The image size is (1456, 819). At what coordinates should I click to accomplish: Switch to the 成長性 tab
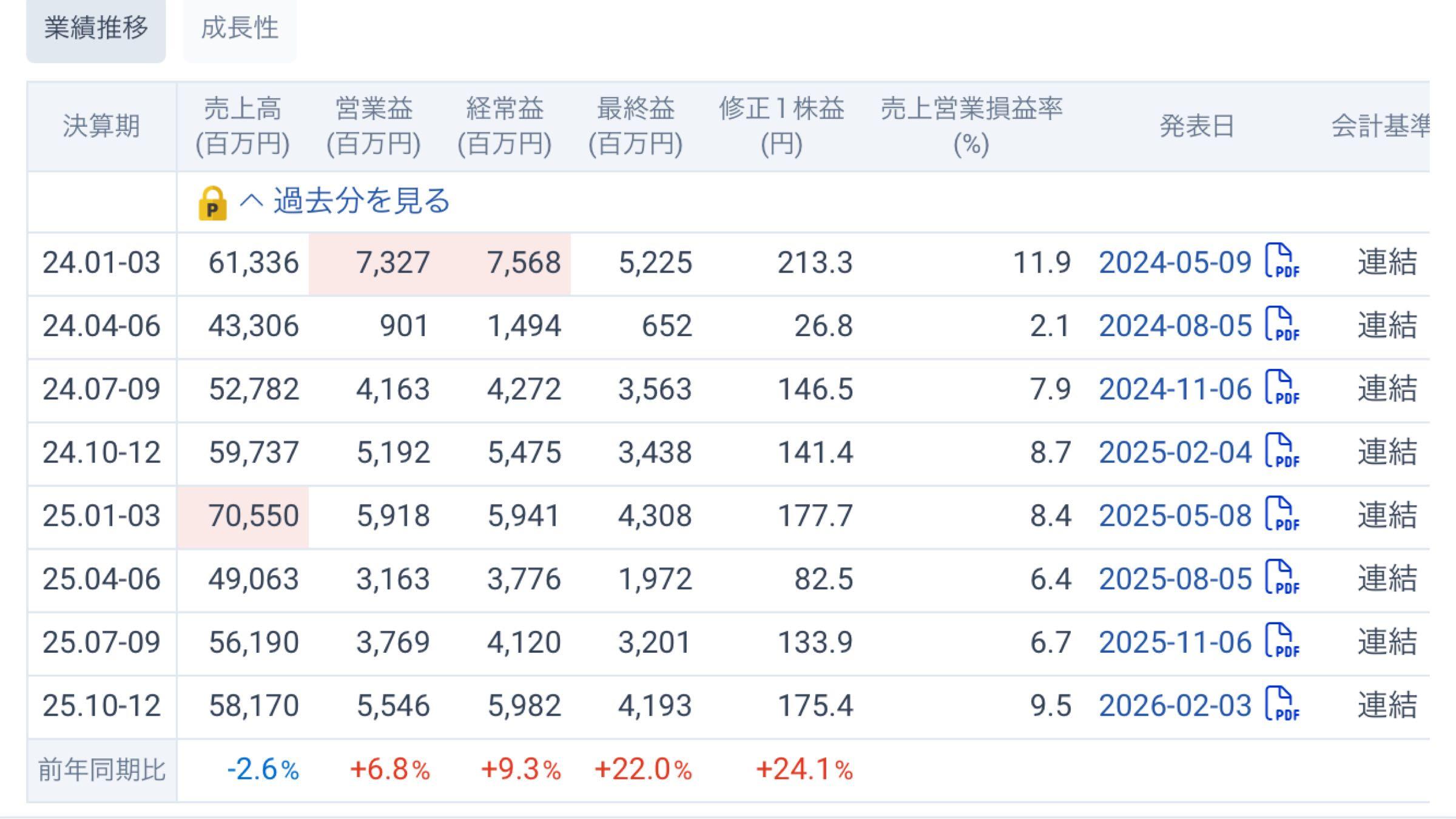240,28
